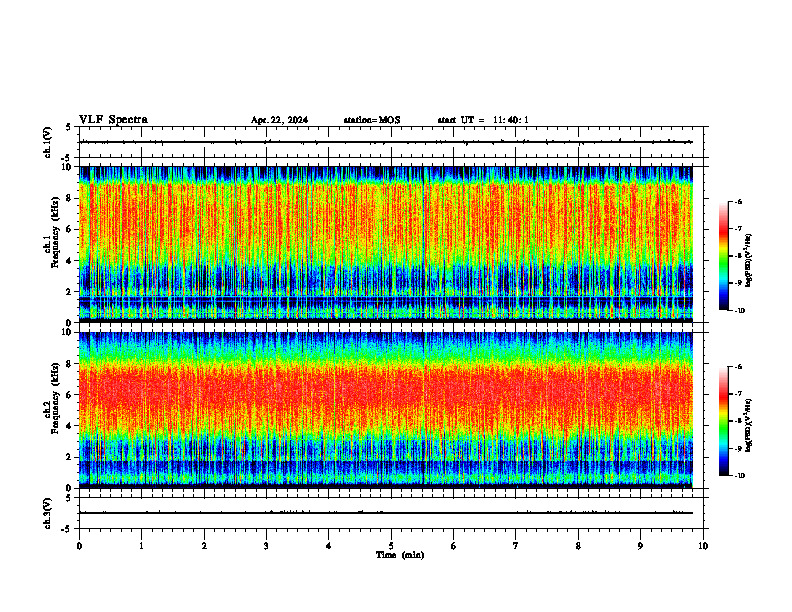Click the time axis tick label "3"
Viewport: 792px width, 612px height.
pyautogui.click(x=266, y=546)
